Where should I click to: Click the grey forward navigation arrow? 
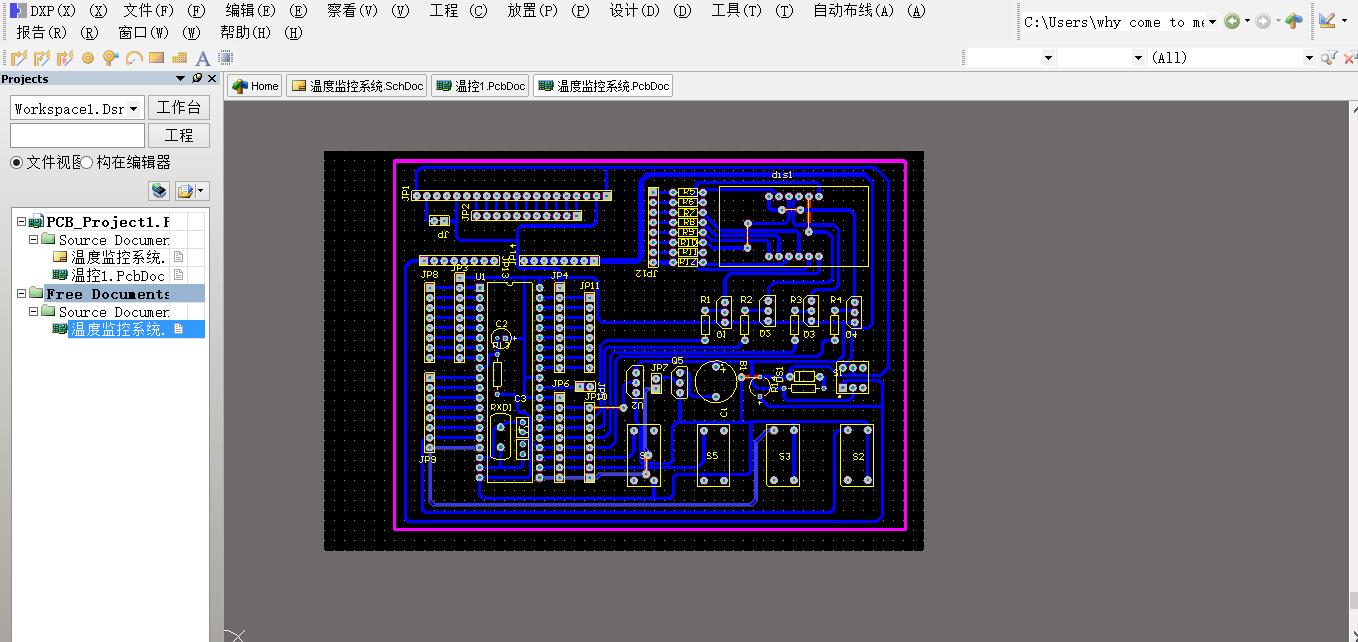[1263, 21]
